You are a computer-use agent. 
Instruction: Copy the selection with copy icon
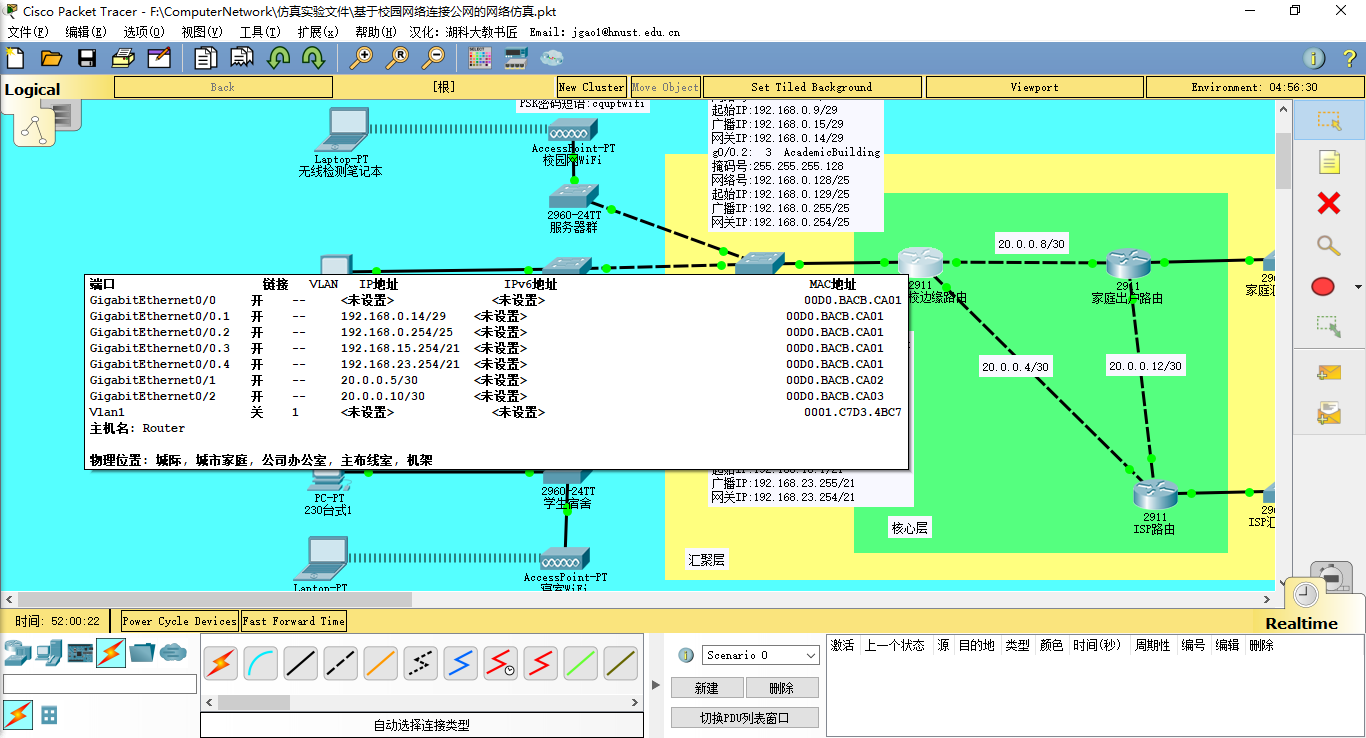(206, 58)
